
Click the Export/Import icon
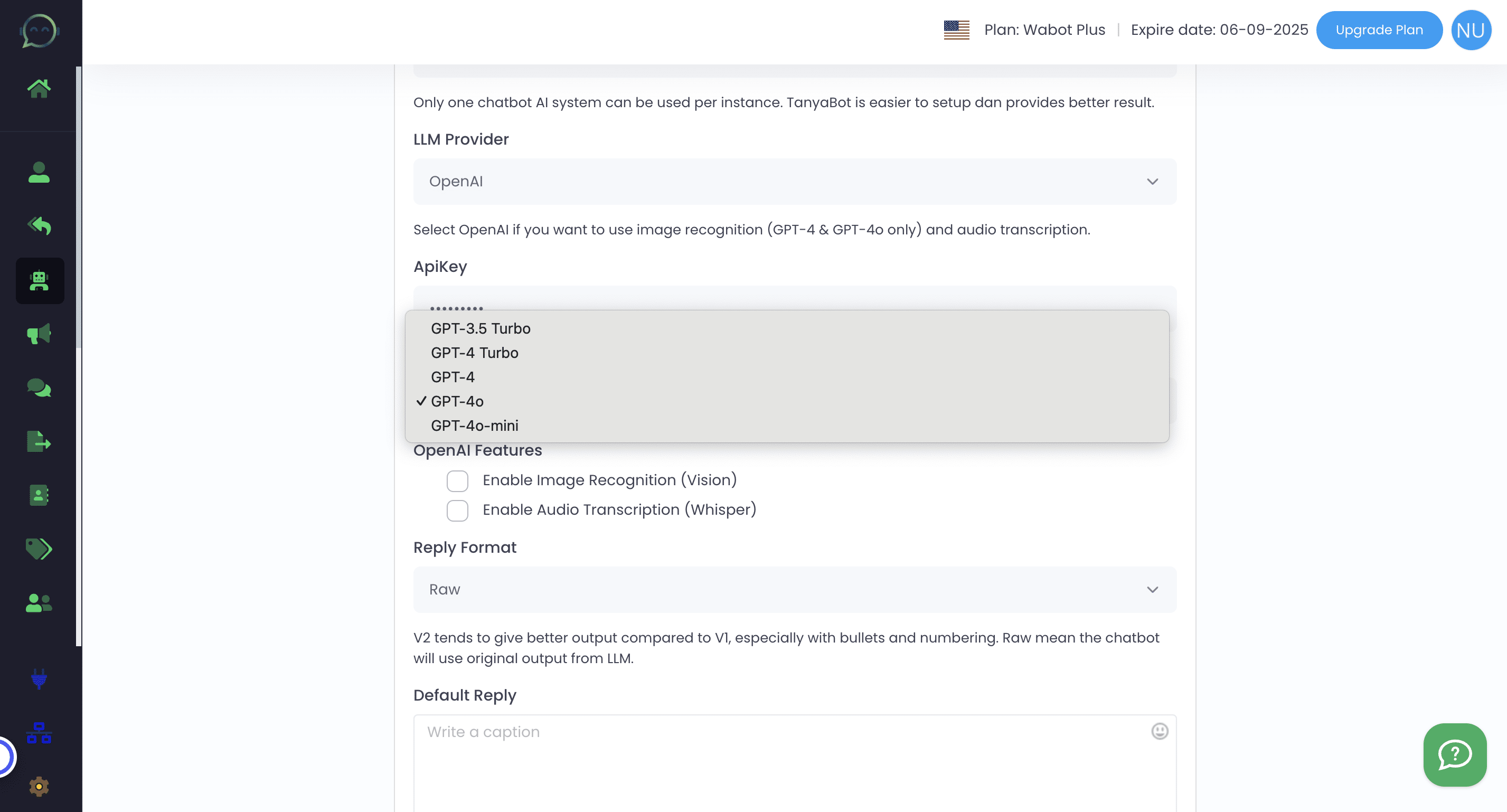click(39, 442)
